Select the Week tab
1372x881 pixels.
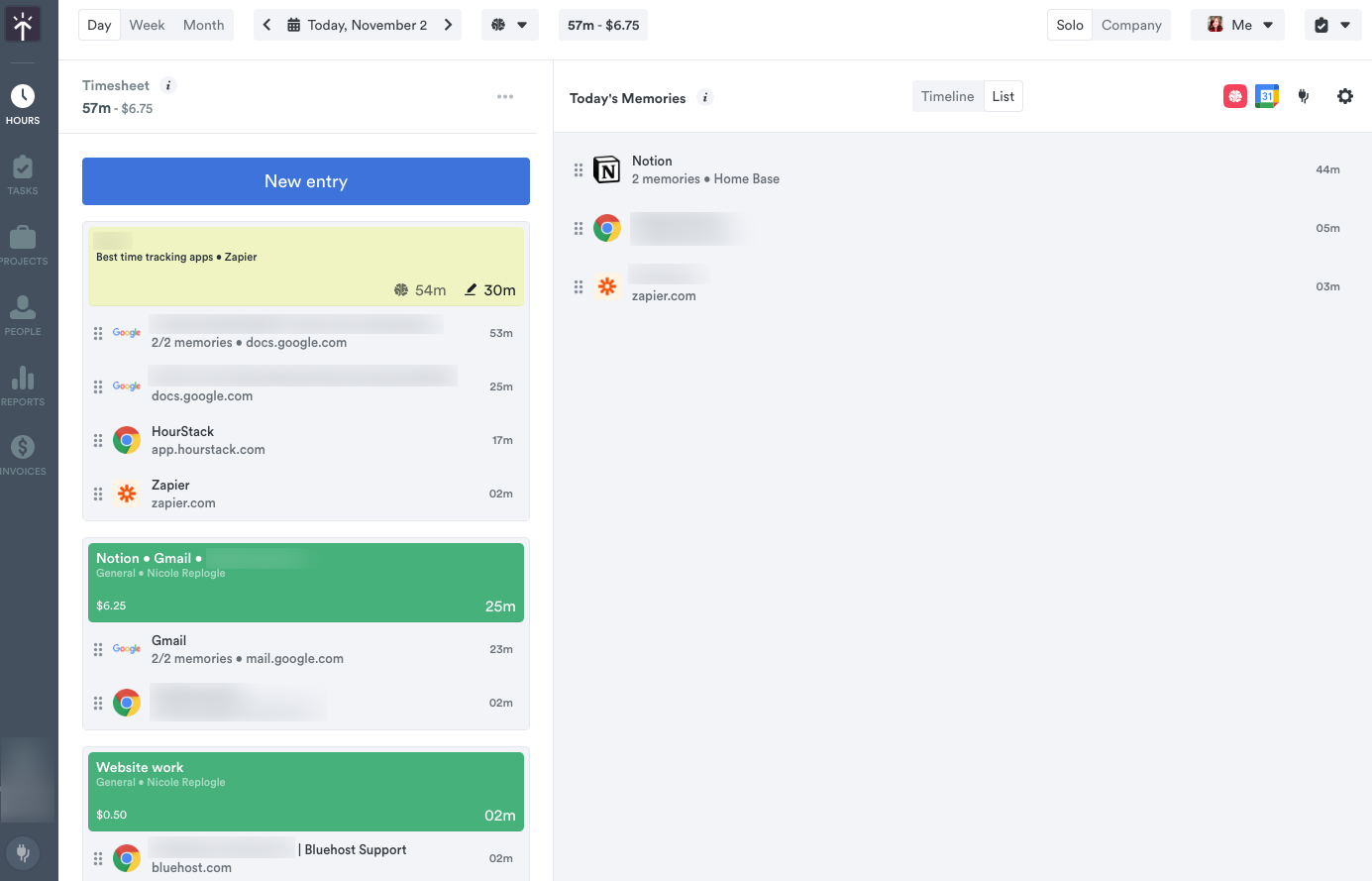[147, 25]
